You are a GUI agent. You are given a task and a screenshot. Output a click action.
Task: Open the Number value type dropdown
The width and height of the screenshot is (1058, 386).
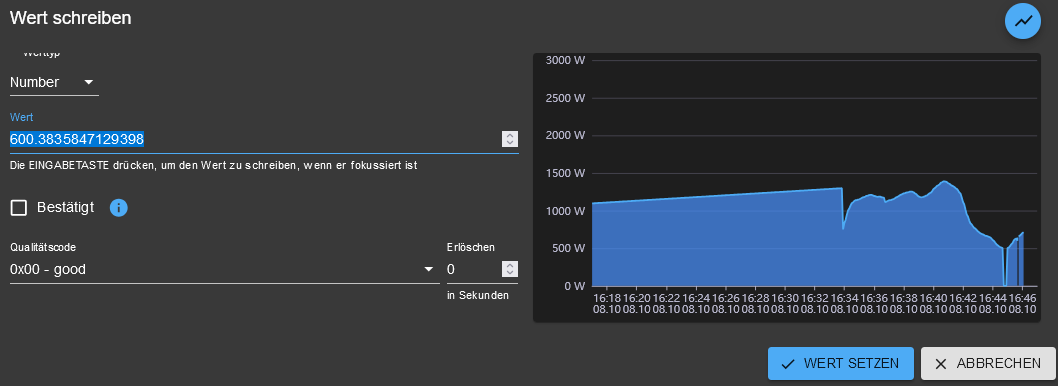54,82
